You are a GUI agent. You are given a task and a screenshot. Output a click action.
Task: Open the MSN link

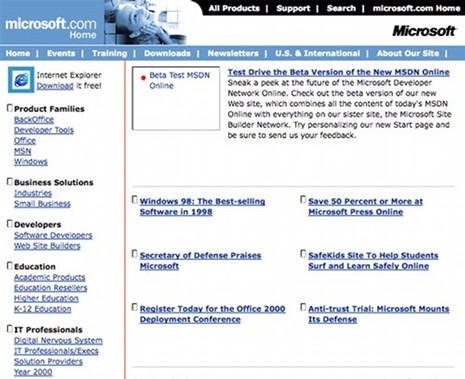(23, 151)
